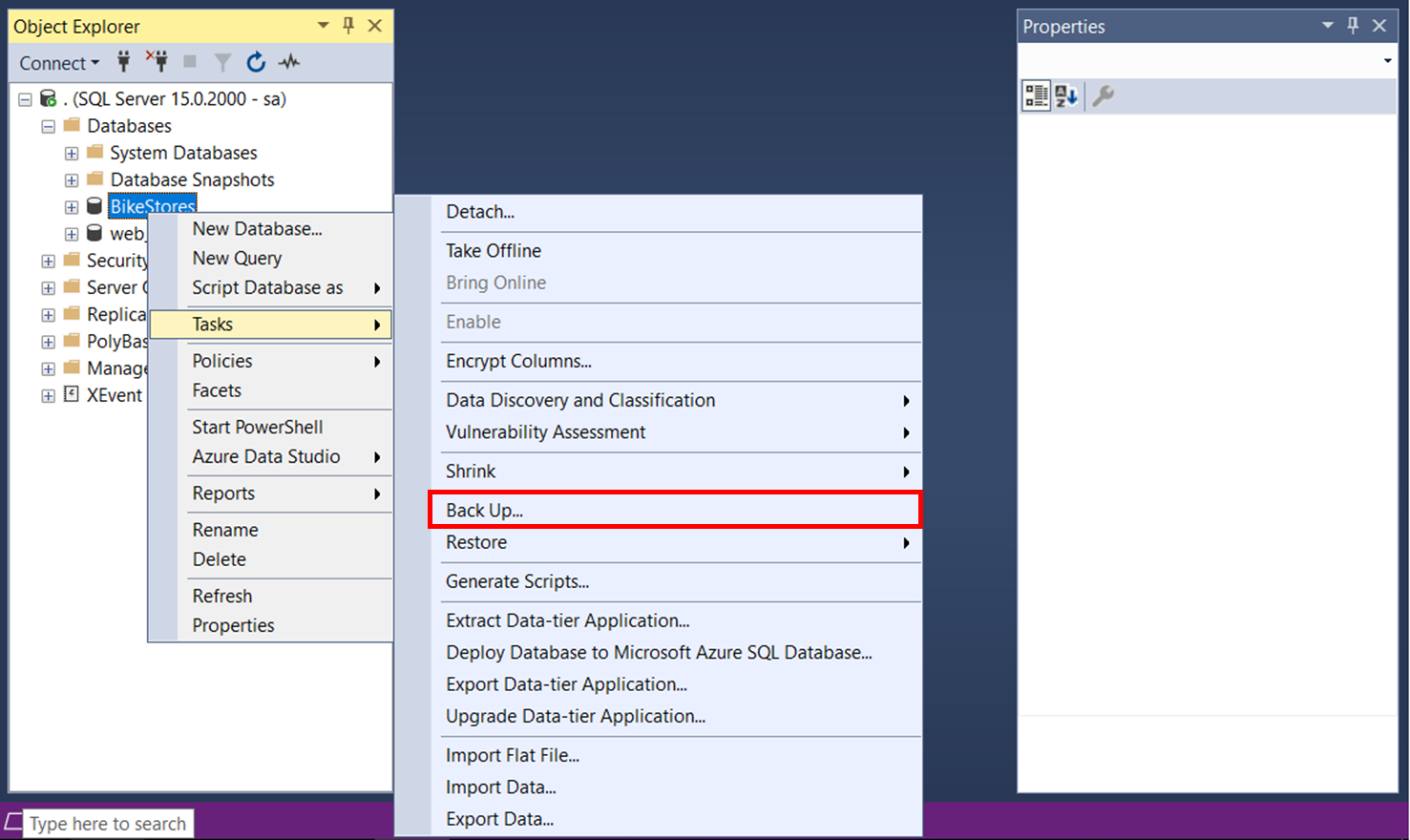Expand the Database Snapshots node
This screenshot has height=840, width=1410.
pyautogui.click(x=72, y=179)
